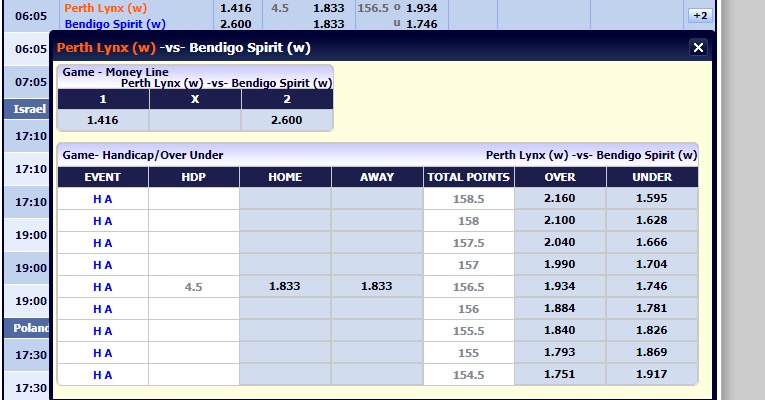Choose over 155 at odds 1.793
Screen dimensions: 765x400
tap(560, 352)
